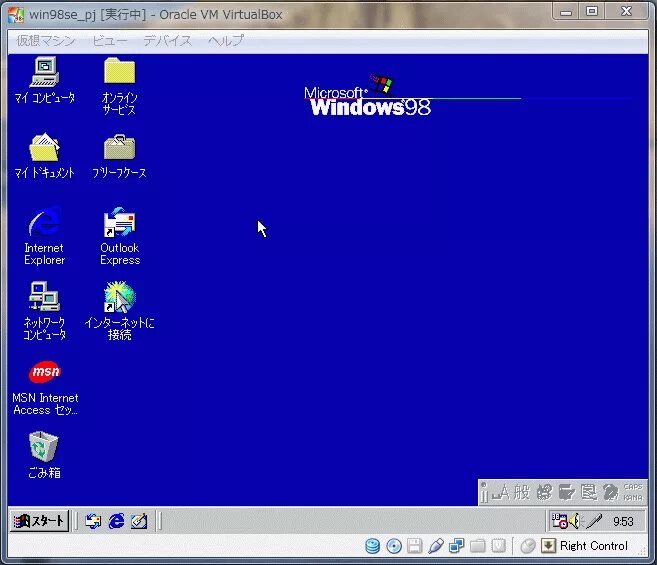Toggle CAPS on the IME toolbar
Viewport: 657px width, 565px height.
point(633,487)
